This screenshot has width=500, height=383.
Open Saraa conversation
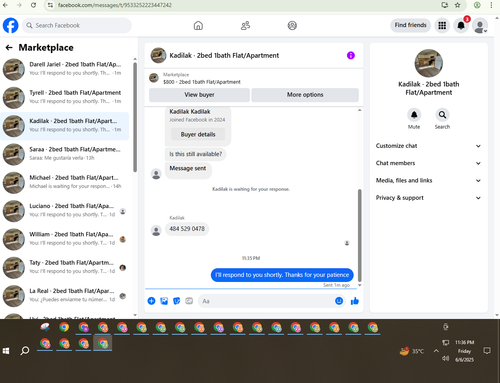pyautogui.click(x=65, y=154)
